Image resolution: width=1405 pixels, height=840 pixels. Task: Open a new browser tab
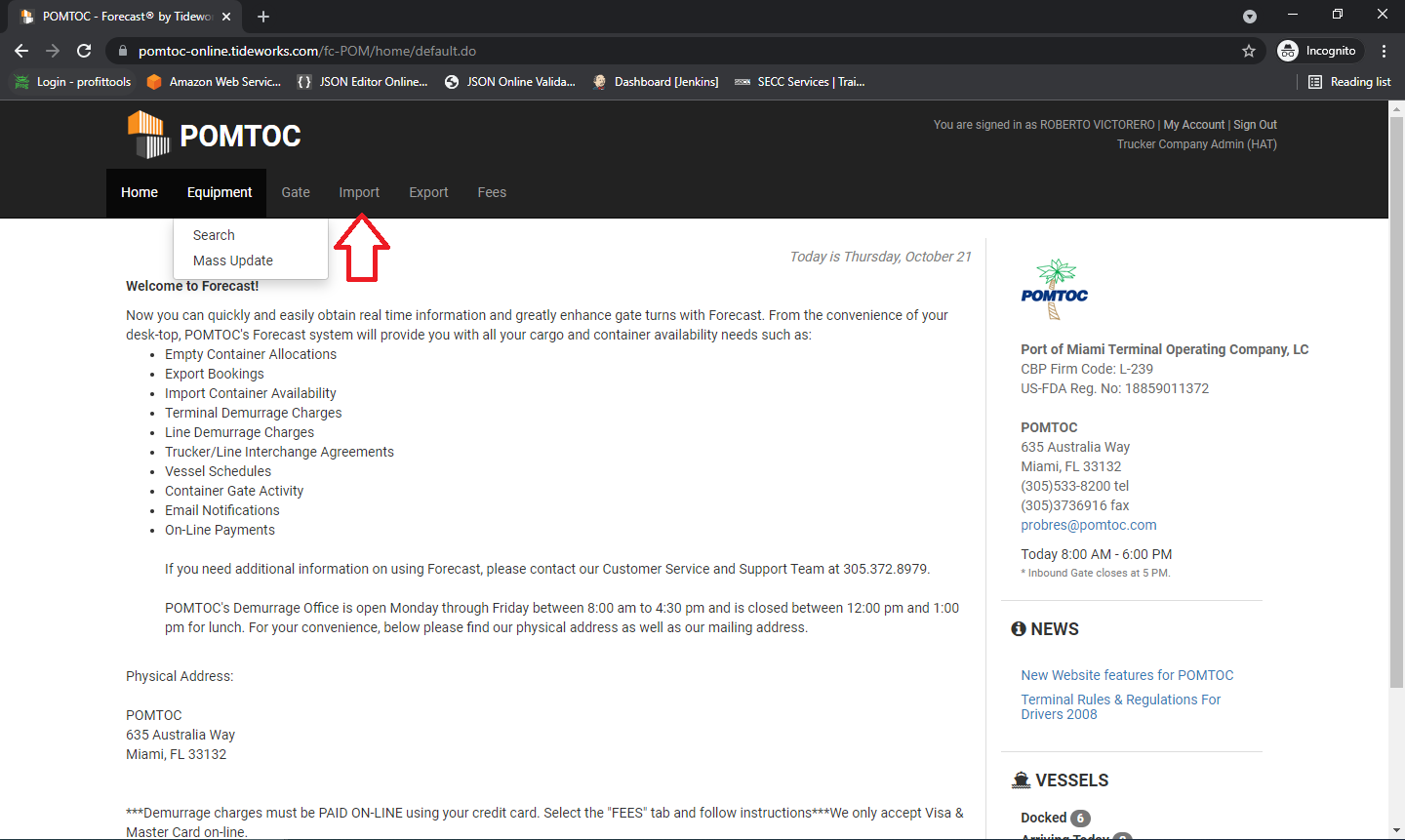pyautogui.click(x=263, y=17)
